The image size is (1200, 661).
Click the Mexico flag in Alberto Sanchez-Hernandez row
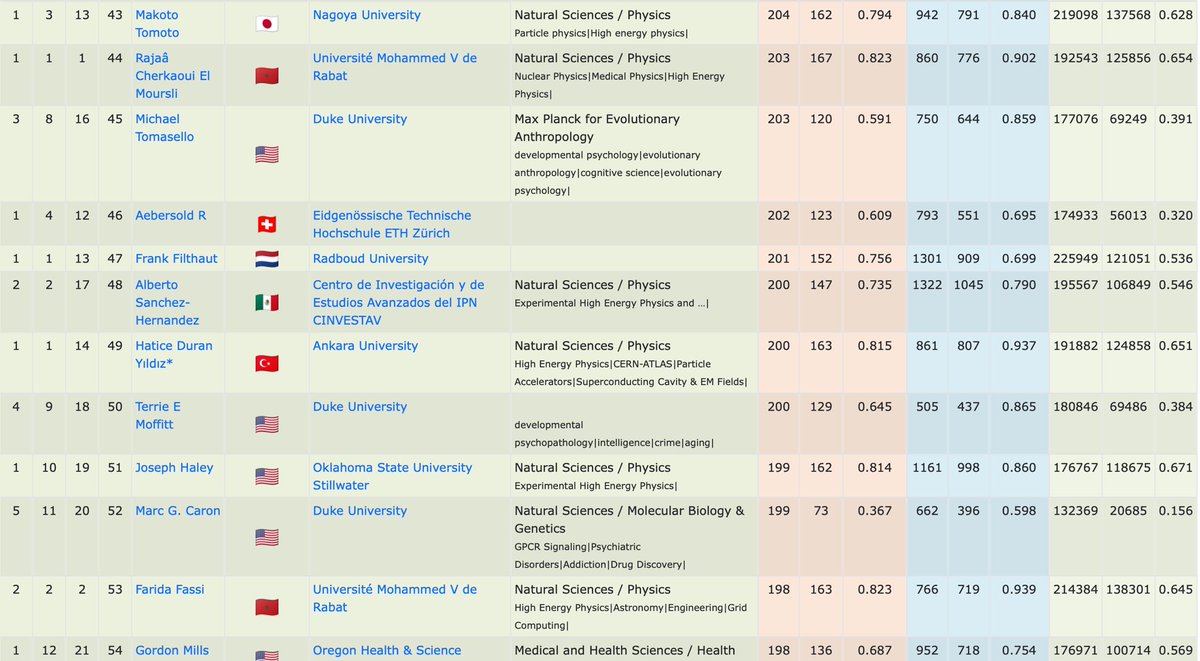(266, 302)
